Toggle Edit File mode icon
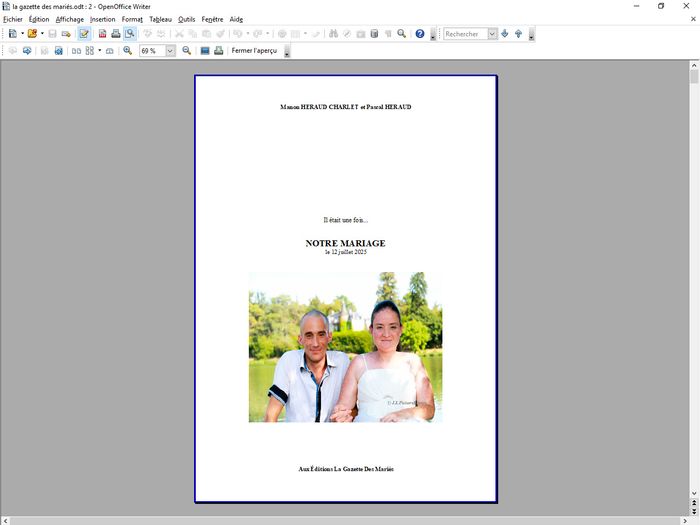 pos(84,33)
